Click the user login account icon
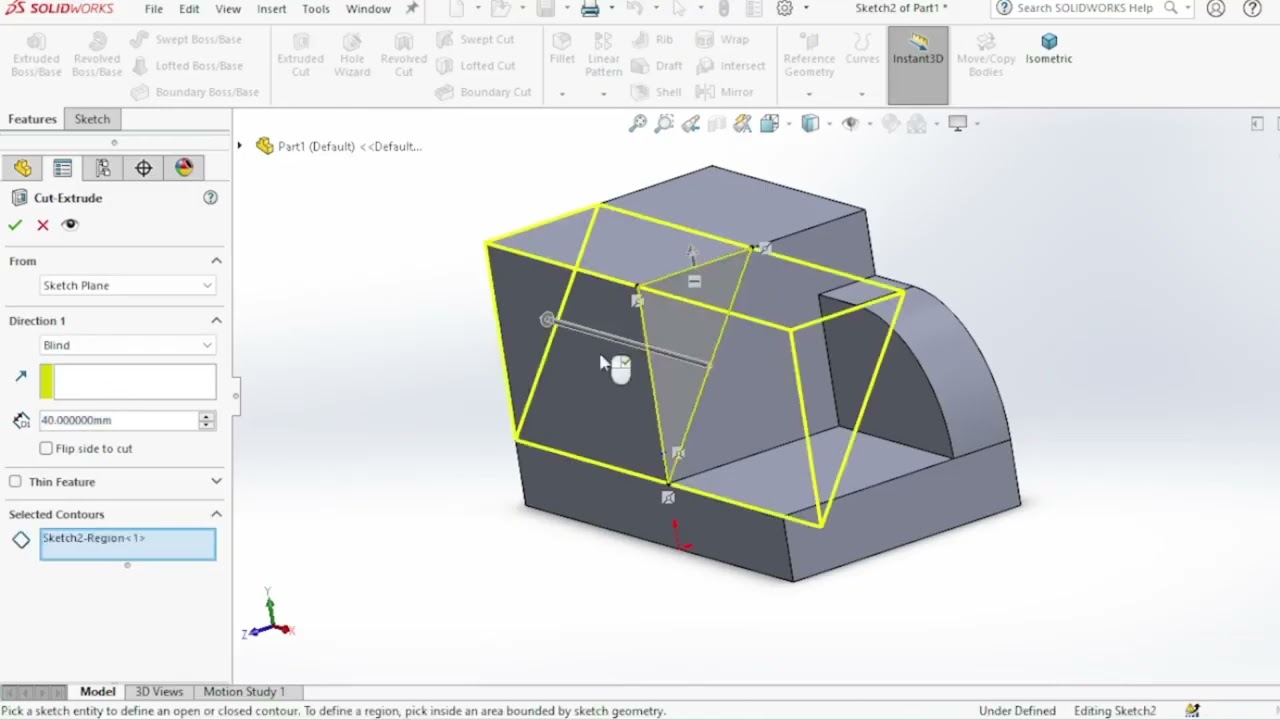The image size is (1280, 720). 1216,9
